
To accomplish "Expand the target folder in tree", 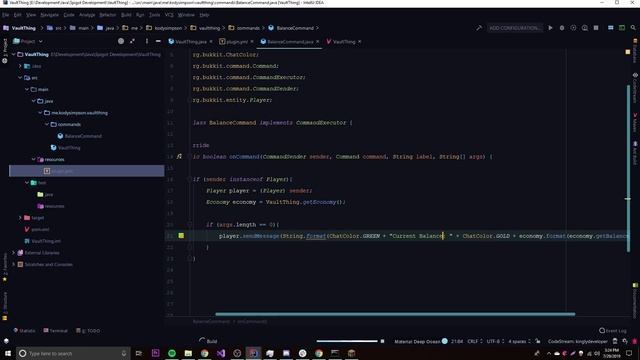I will pyautogui.click(x=20, y=218).
